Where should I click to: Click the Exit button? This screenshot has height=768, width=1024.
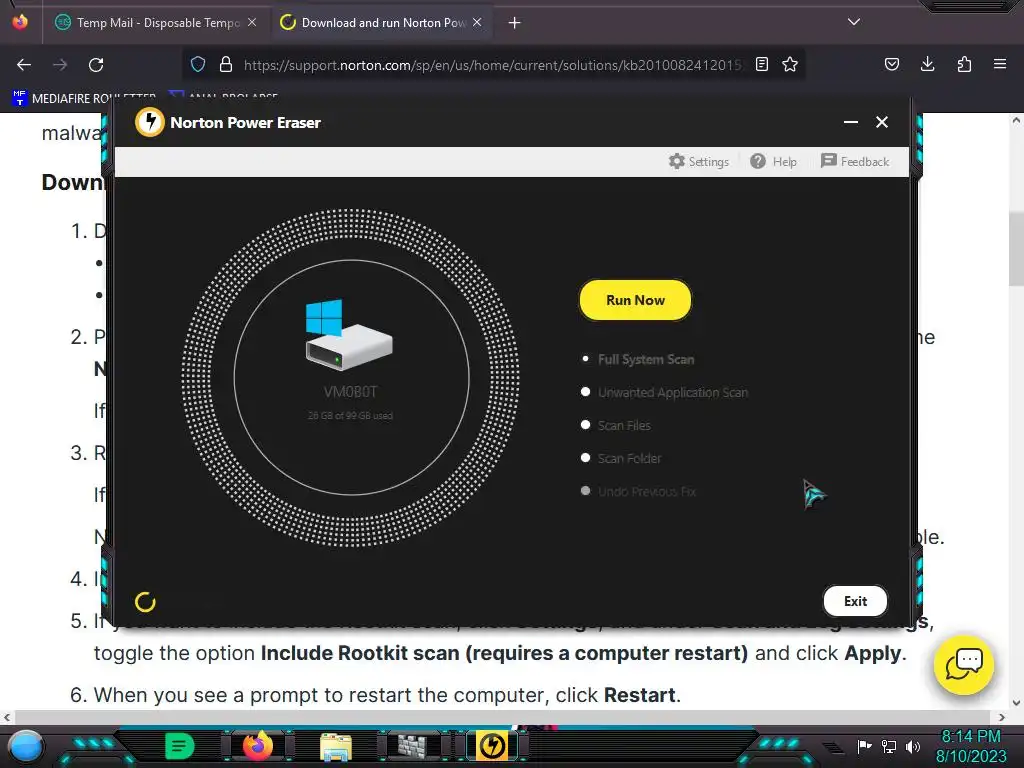(x=855, y=601)
